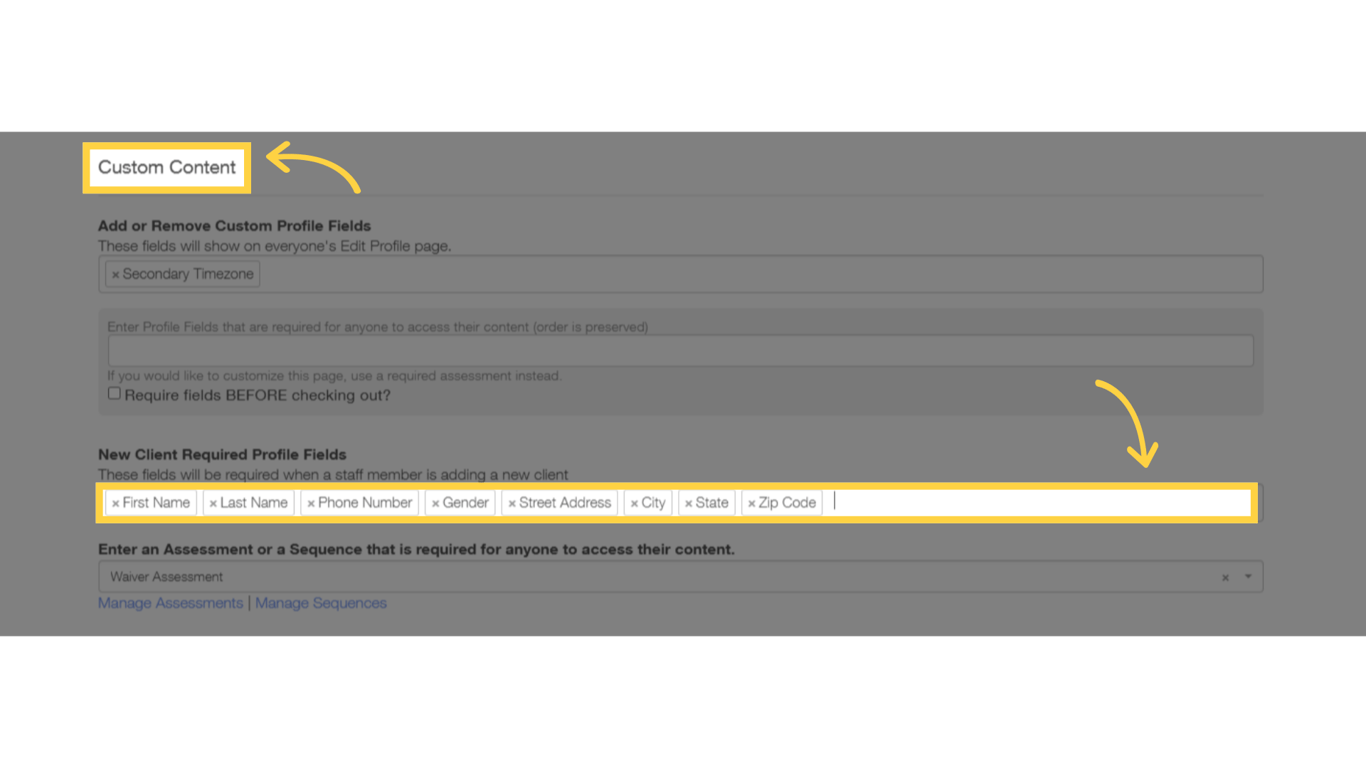This screenshot has width=1366, height=768.
Task: Select the Secondary Timezone tag label
Action: click(x=187, y=273)
